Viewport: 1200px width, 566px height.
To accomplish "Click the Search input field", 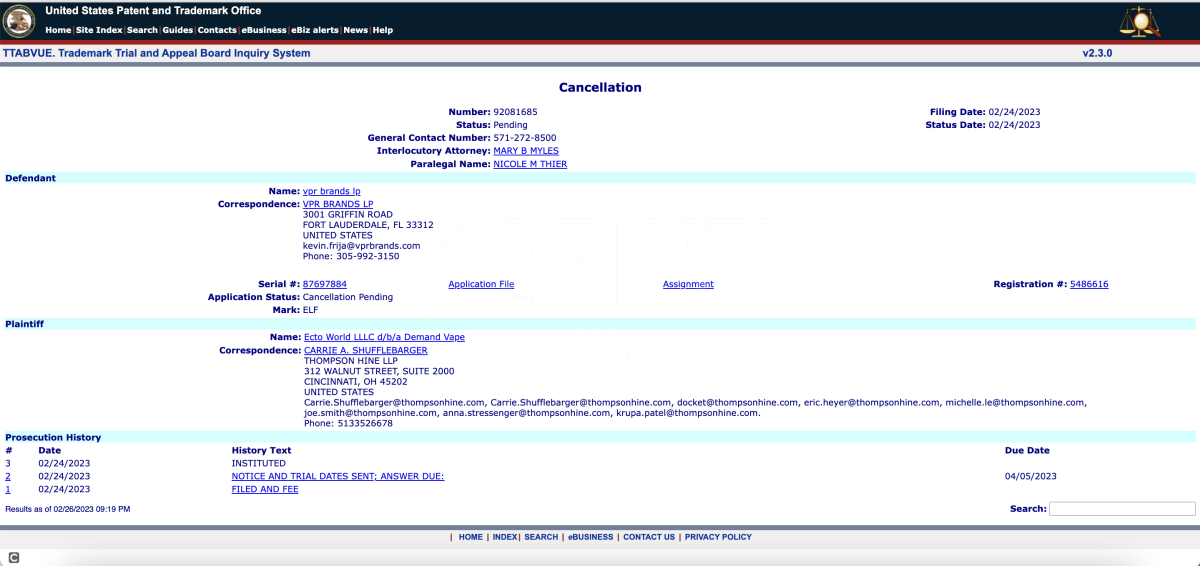I will 1122,509.
